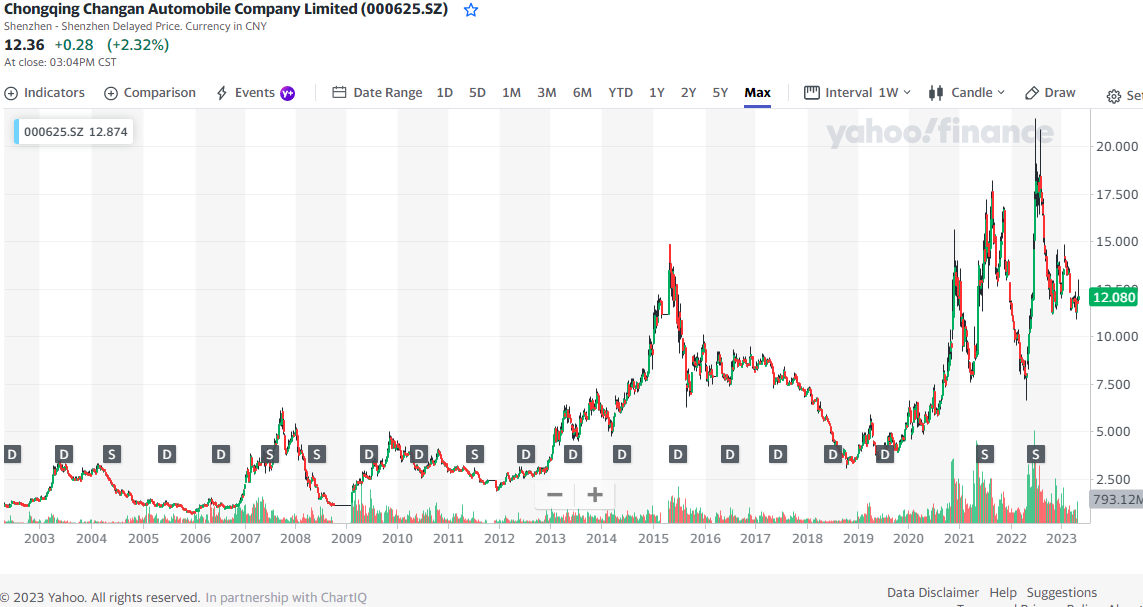Viewport: 1143px width, 607px height.
Task: Open the Date Range picker
Action: pyautogui.click(x=378, y=93)
